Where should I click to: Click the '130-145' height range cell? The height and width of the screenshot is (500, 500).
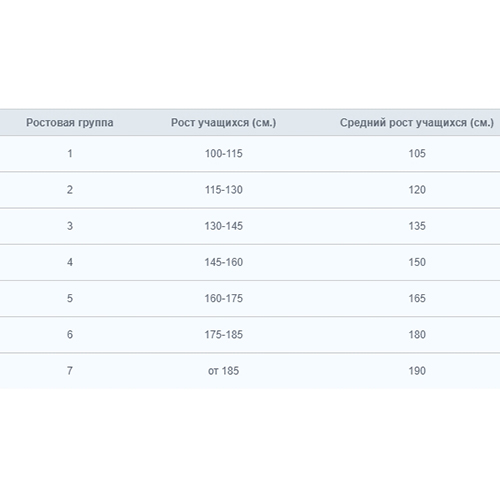pyautogui.click(x=224, y=226)
